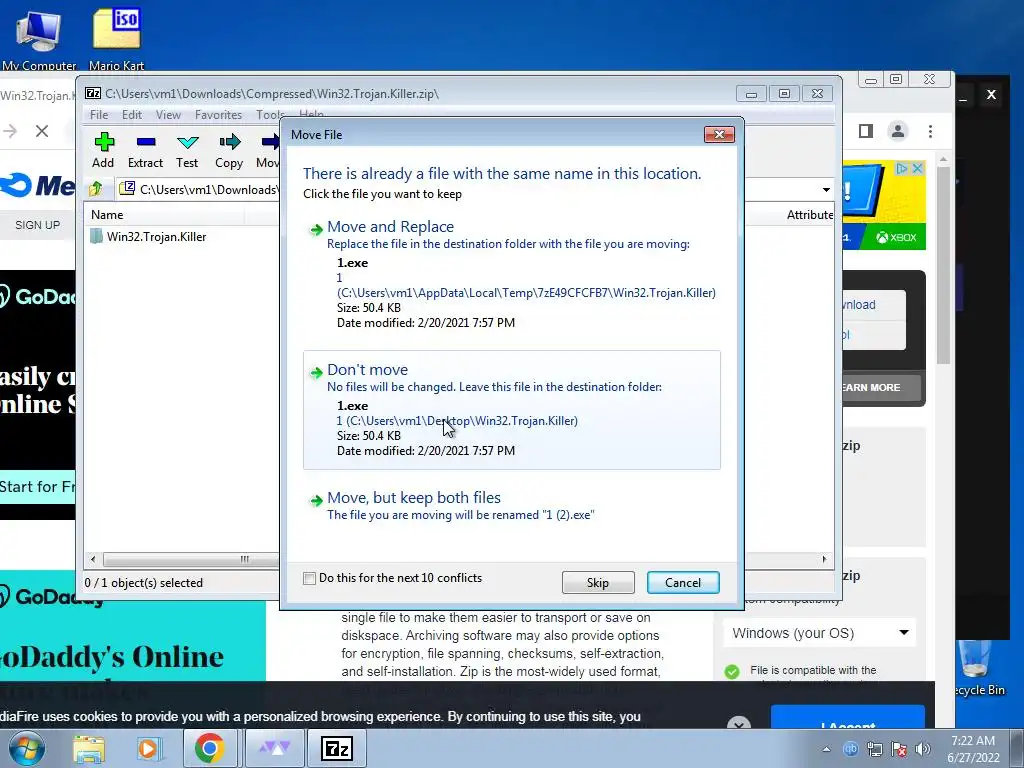Click the purple triangles taskbar app icon
Image resolution: width=1024 pixels, height=768 pixels.
point(275,748)
